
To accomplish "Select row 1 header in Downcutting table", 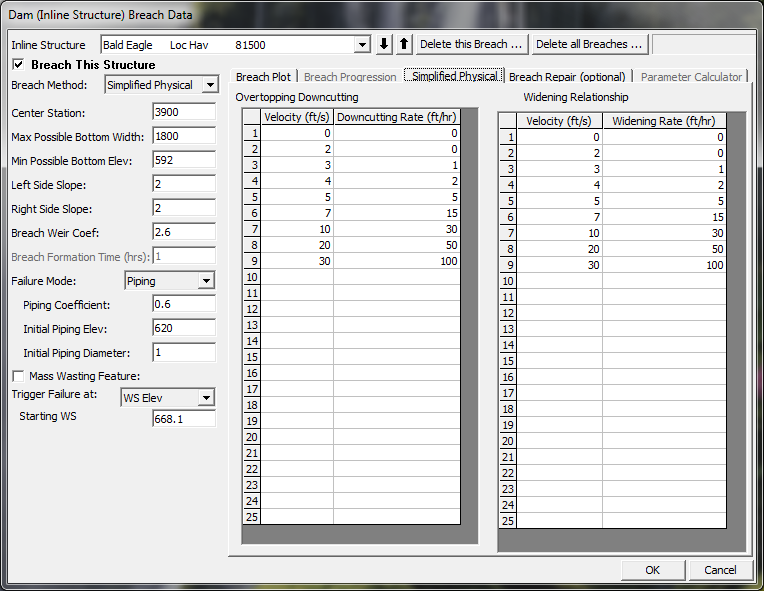I will tap(253, 133).
